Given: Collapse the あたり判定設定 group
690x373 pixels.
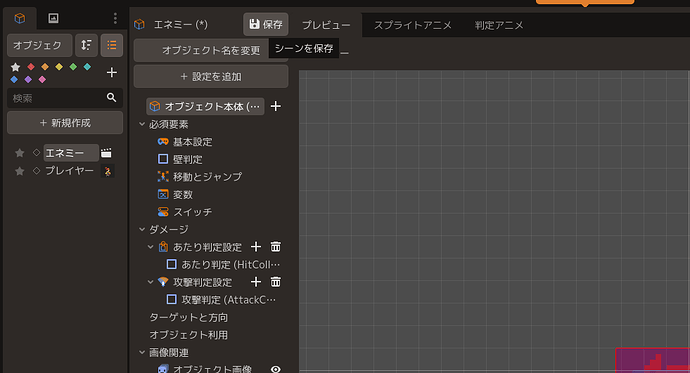Looking at the screenshot, I should [x=150, y=247].
